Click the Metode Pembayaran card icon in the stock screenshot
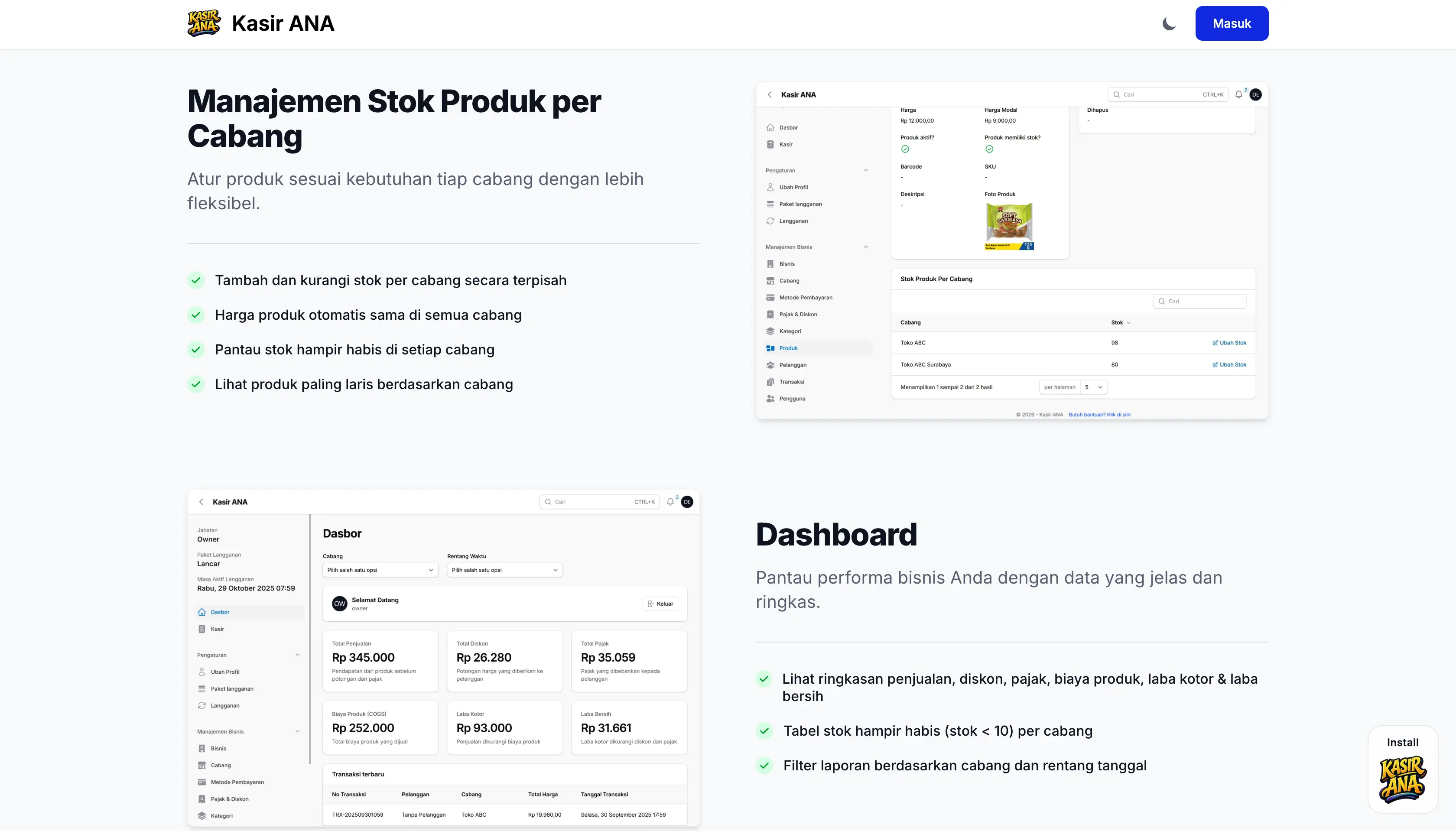This screenshot has height=831, width=1456. click(x=770, y=297)
